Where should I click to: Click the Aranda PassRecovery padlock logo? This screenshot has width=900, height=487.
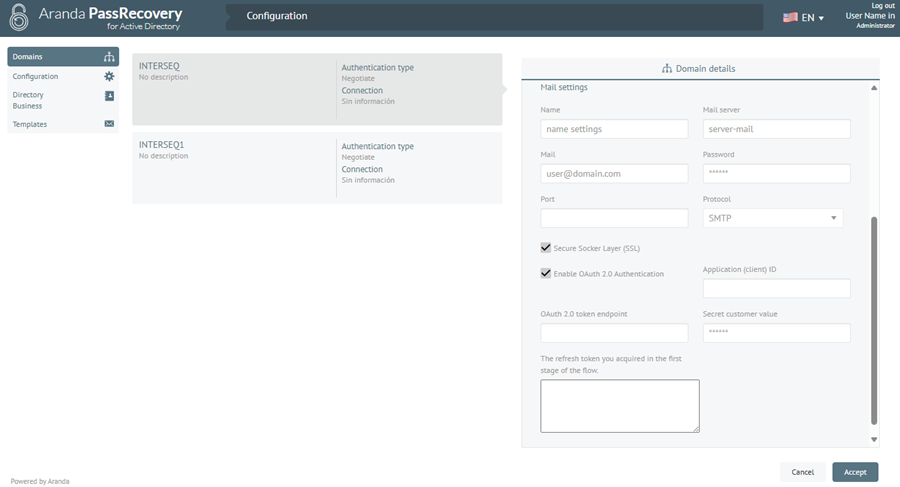[19, 17]
